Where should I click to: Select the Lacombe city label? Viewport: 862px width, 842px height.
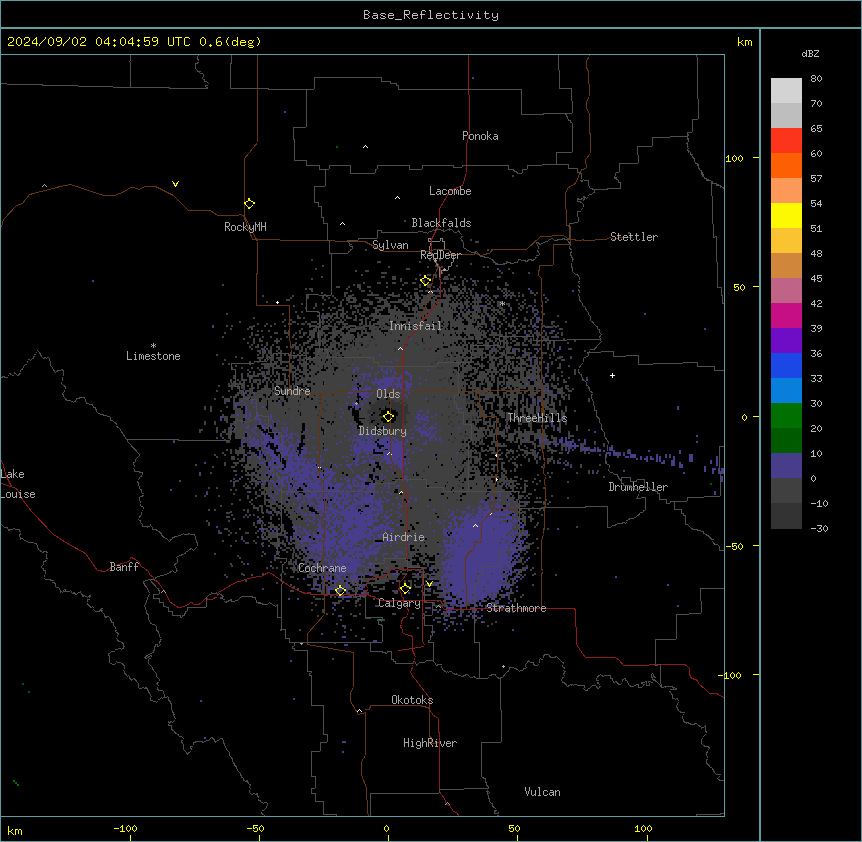pyautogui.click(x=450, y=191)
